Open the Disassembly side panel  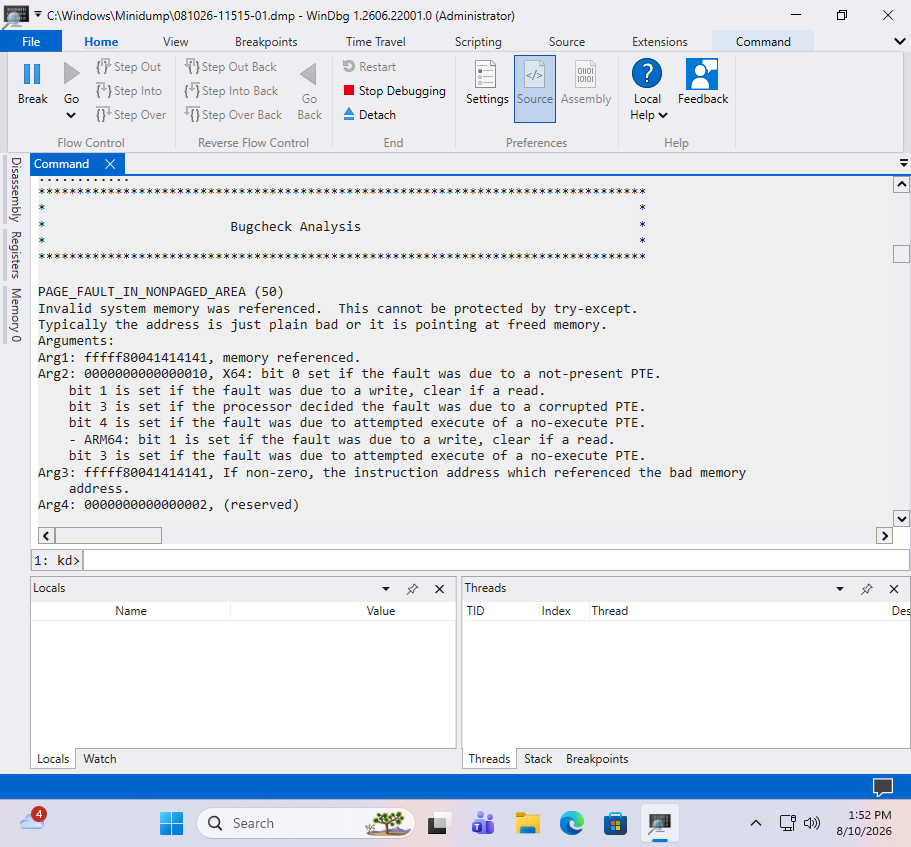16,189
